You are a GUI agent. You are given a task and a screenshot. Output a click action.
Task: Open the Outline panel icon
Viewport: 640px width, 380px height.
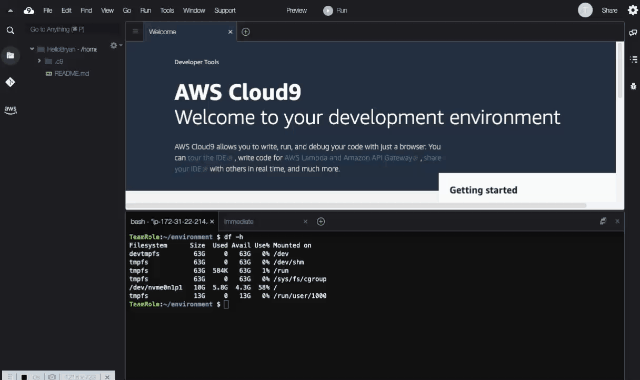pos(633,60)
